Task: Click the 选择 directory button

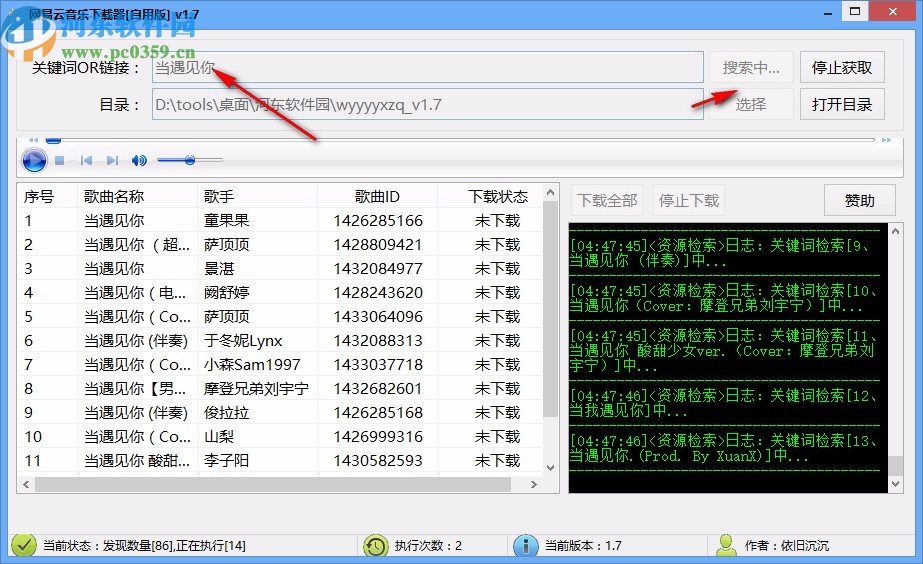Action: pos(751,105)
